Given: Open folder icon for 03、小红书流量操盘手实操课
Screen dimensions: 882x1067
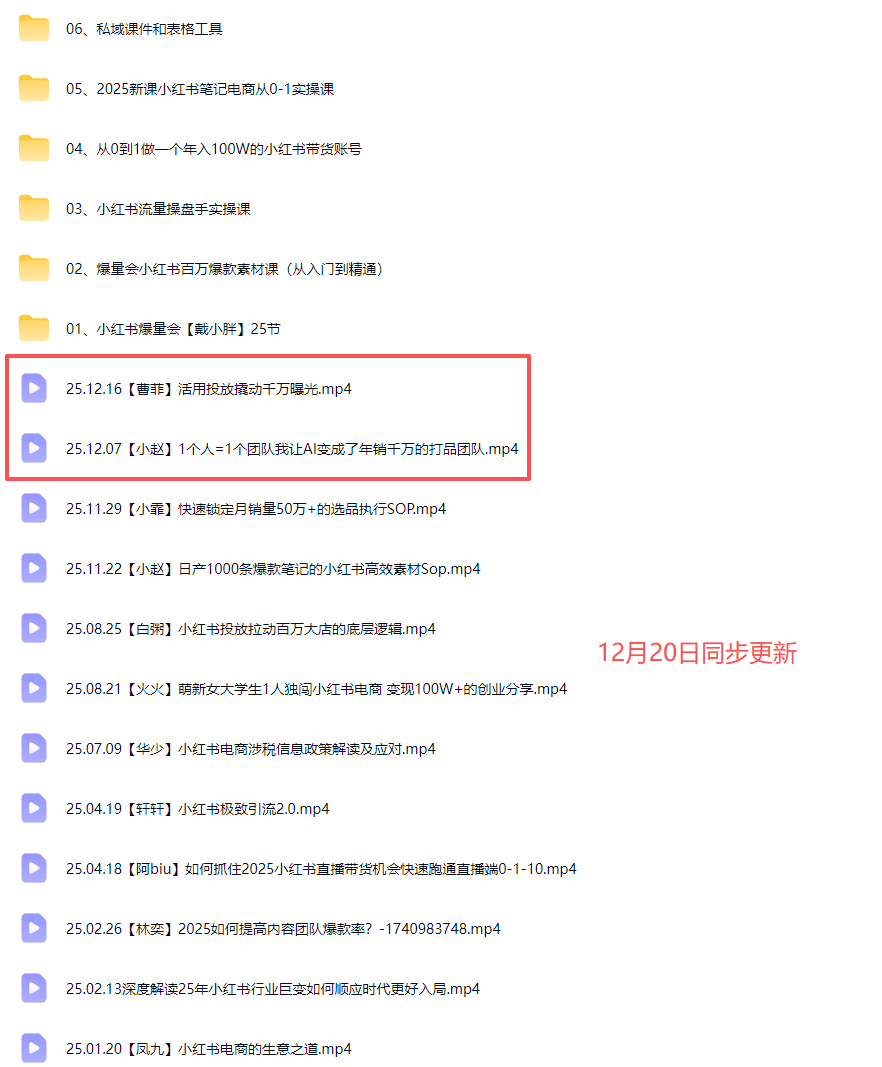Looking at the screenshot, I should 33,208.
